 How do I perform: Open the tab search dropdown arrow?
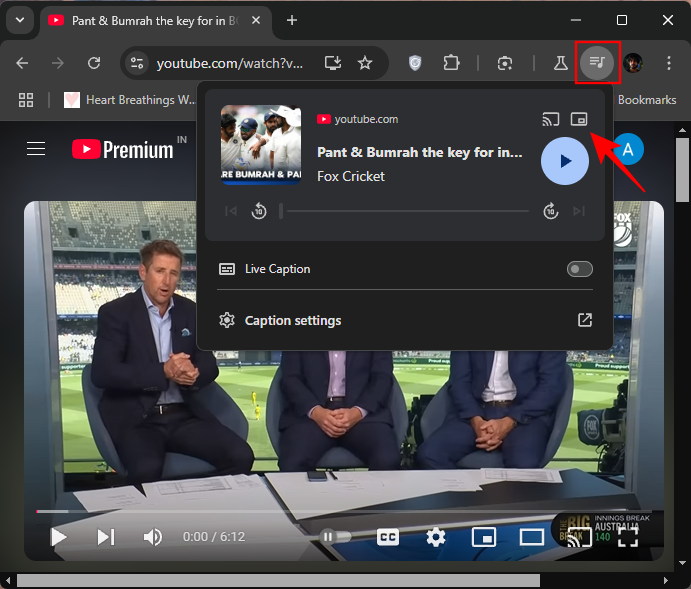19,20
